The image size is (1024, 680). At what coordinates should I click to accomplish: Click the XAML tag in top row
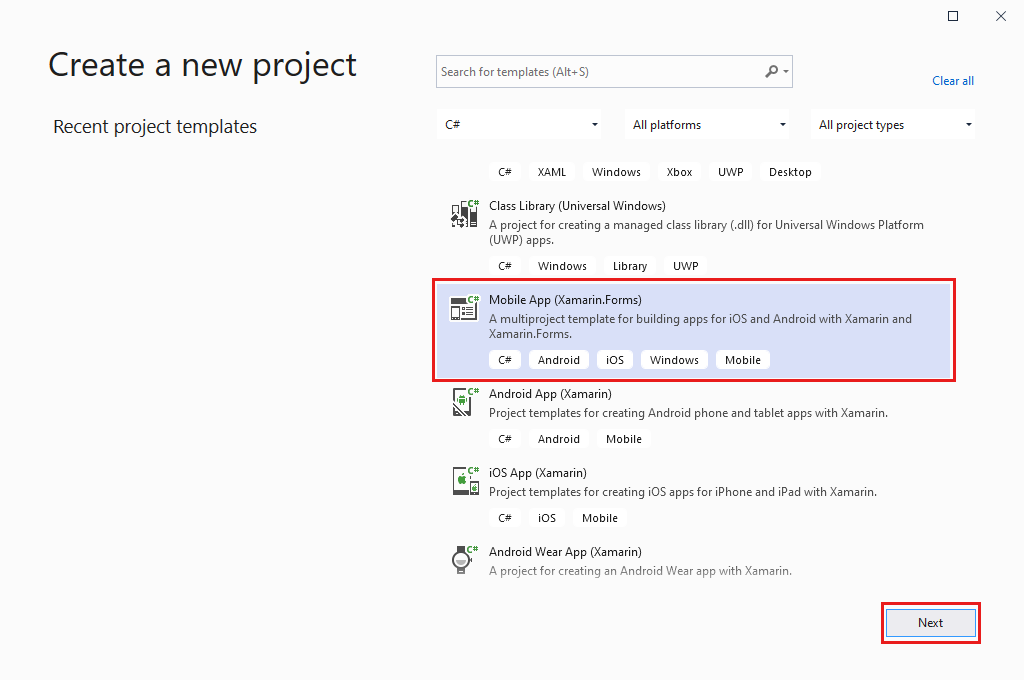click(x=552, y=172)
